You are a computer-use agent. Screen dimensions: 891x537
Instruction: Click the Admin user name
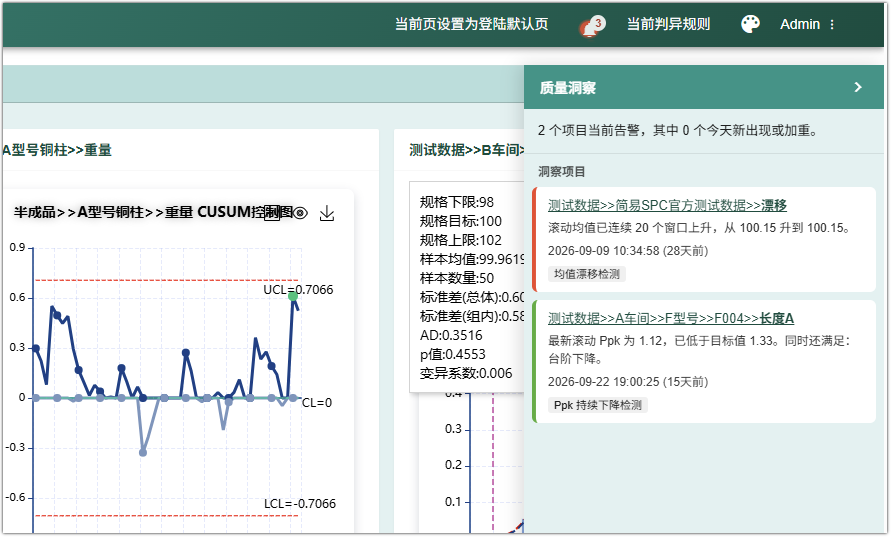pyautogui.click(x=800, y=24)
